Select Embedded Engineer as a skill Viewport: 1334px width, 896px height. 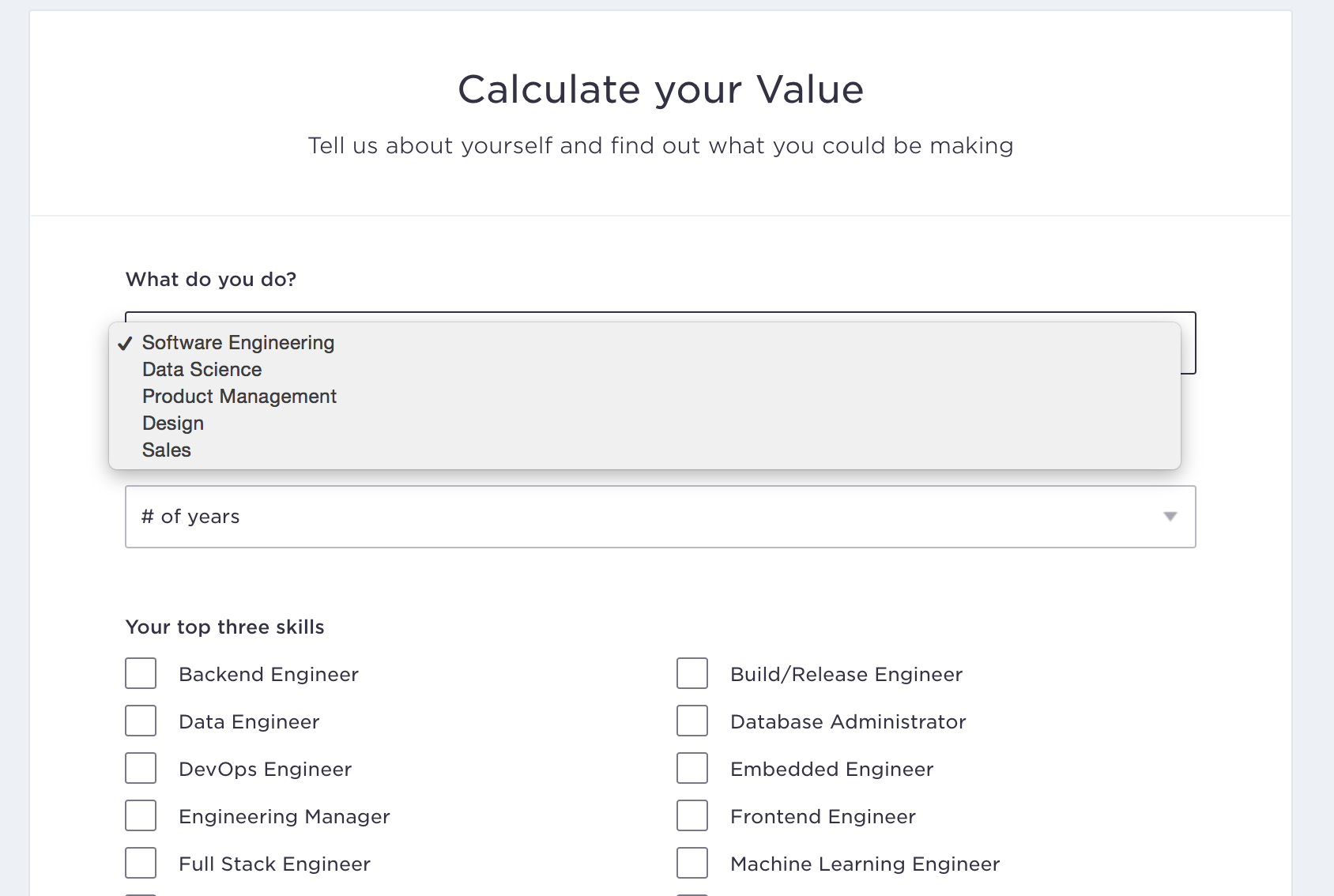[691, 768]
